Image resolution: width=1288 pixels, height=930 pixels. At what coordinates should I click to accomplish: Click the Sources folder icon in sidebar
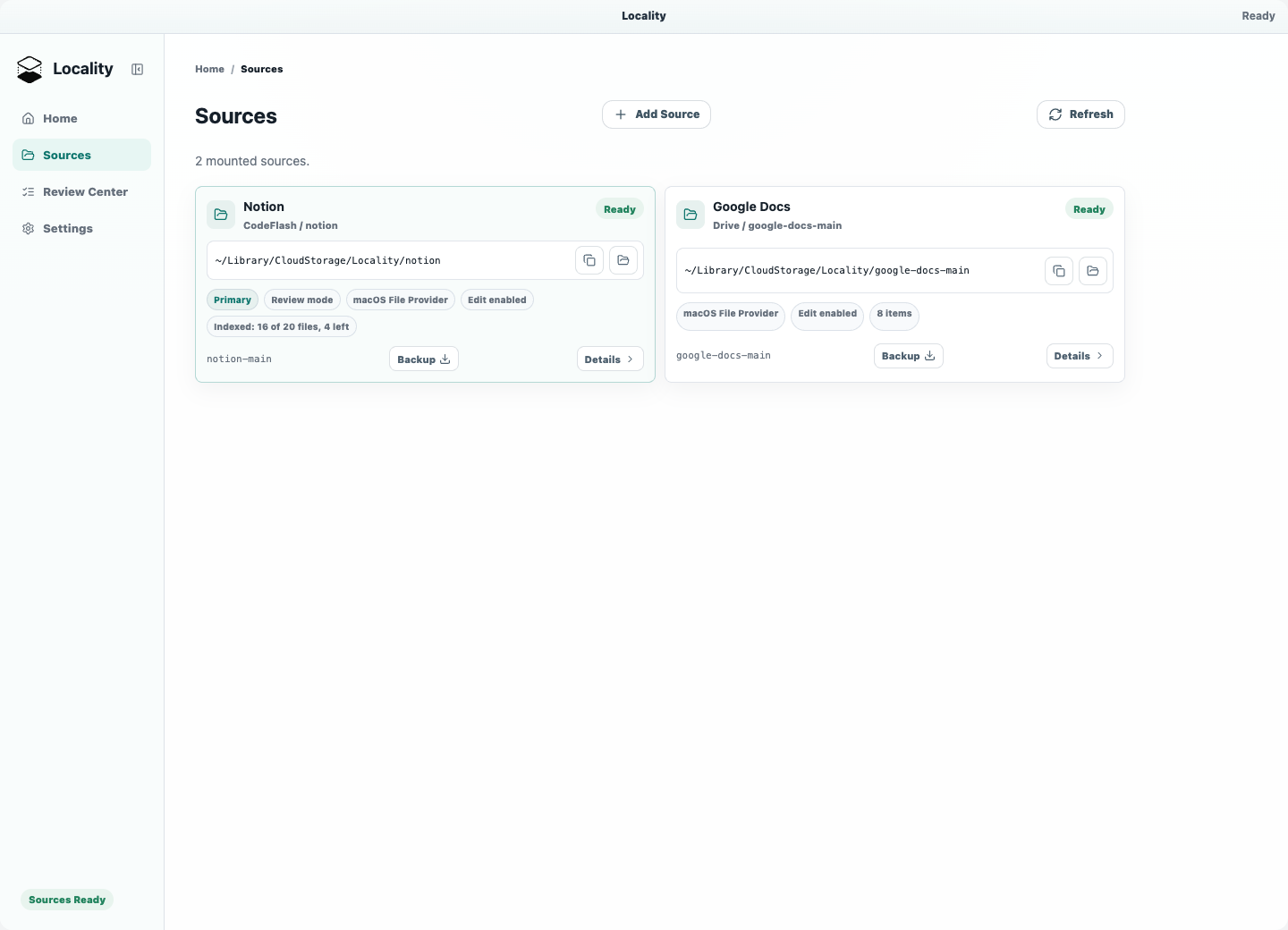(x=29, y=155)
